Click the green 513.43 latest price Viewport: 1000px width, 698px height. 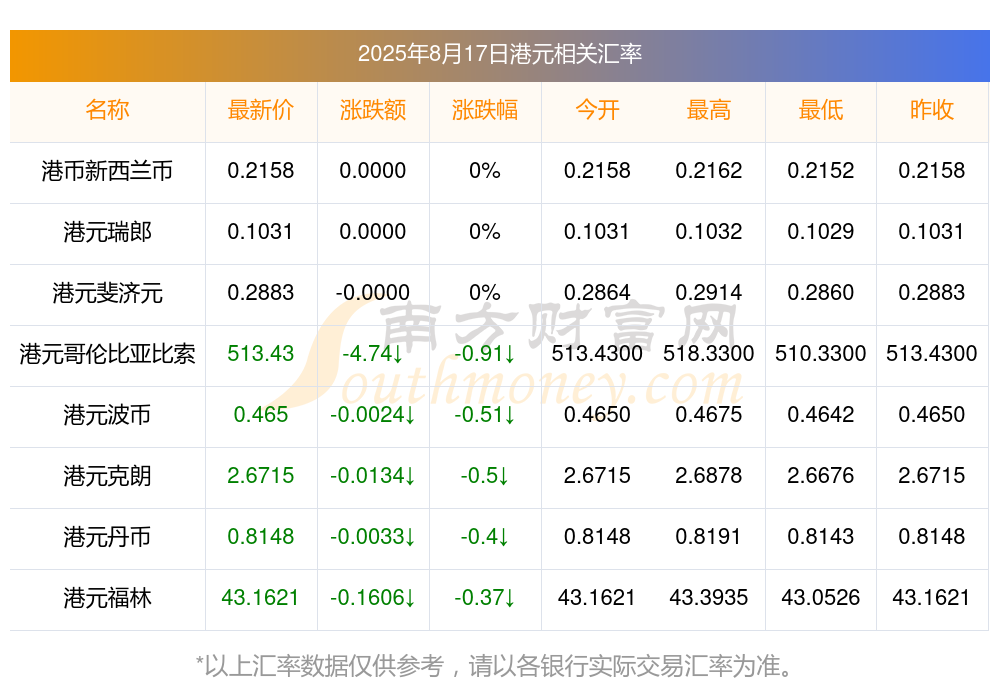261,353
